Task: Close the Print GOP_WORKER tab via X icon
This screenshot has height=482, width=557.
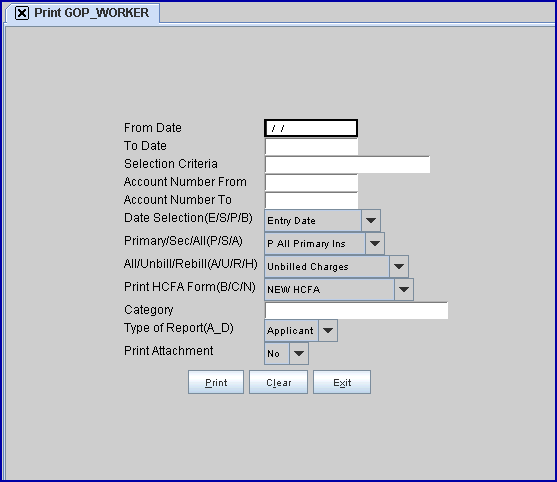Action: [x=22, y=13]
